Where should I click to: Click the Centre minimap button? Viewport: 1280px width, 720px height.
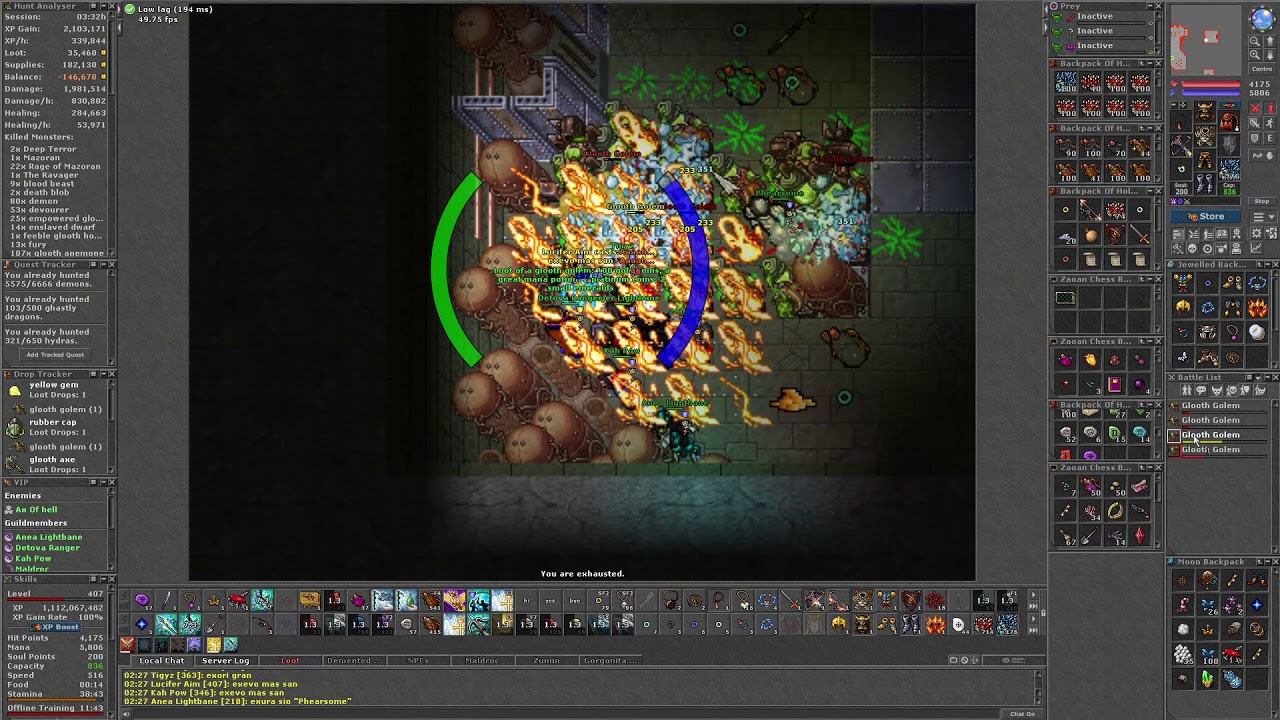pos(1262,69)
